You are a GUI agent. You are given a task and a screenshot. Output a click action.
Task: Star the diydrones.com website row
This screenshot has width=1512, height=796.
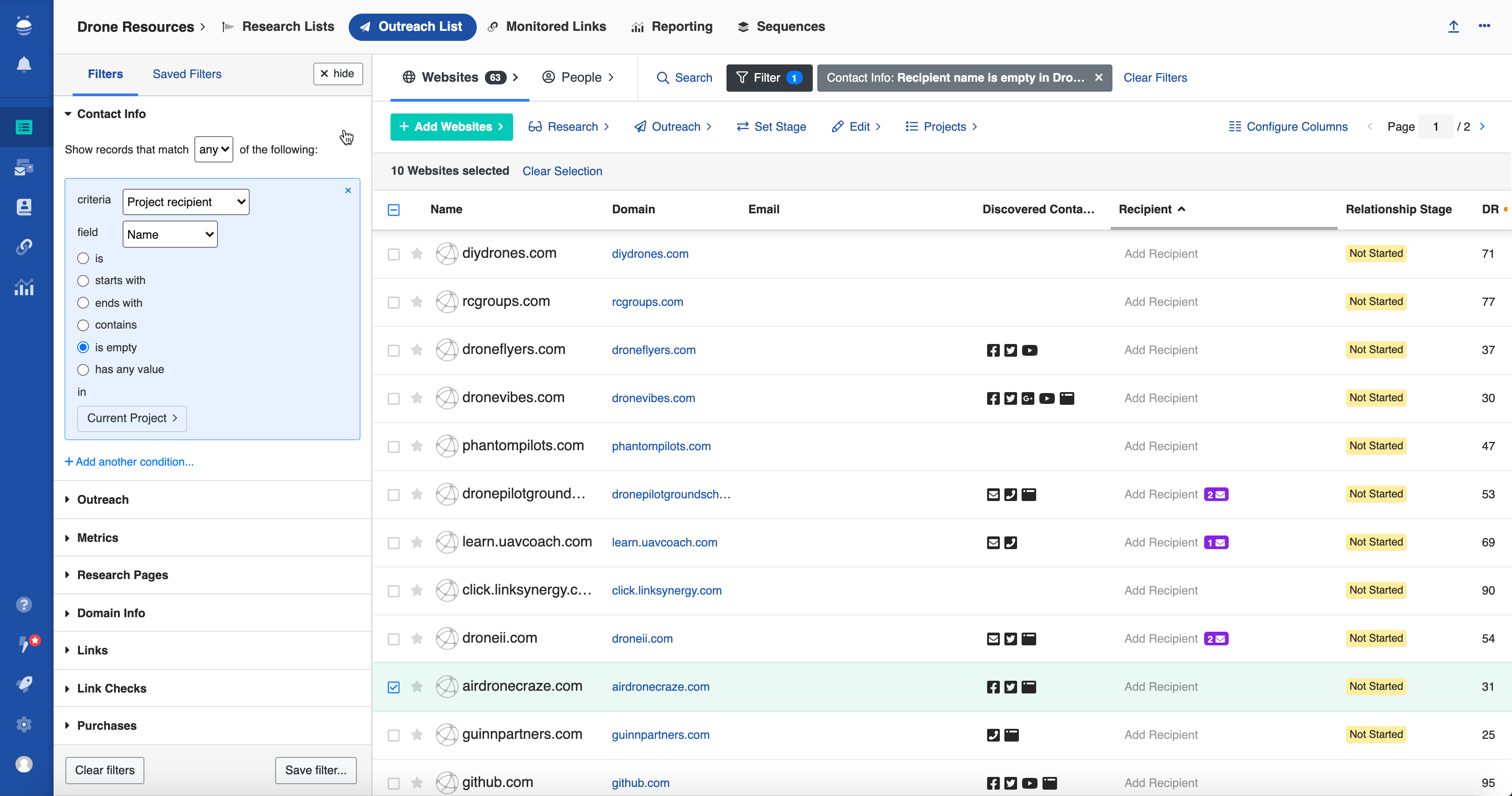[x=417, y=253]
